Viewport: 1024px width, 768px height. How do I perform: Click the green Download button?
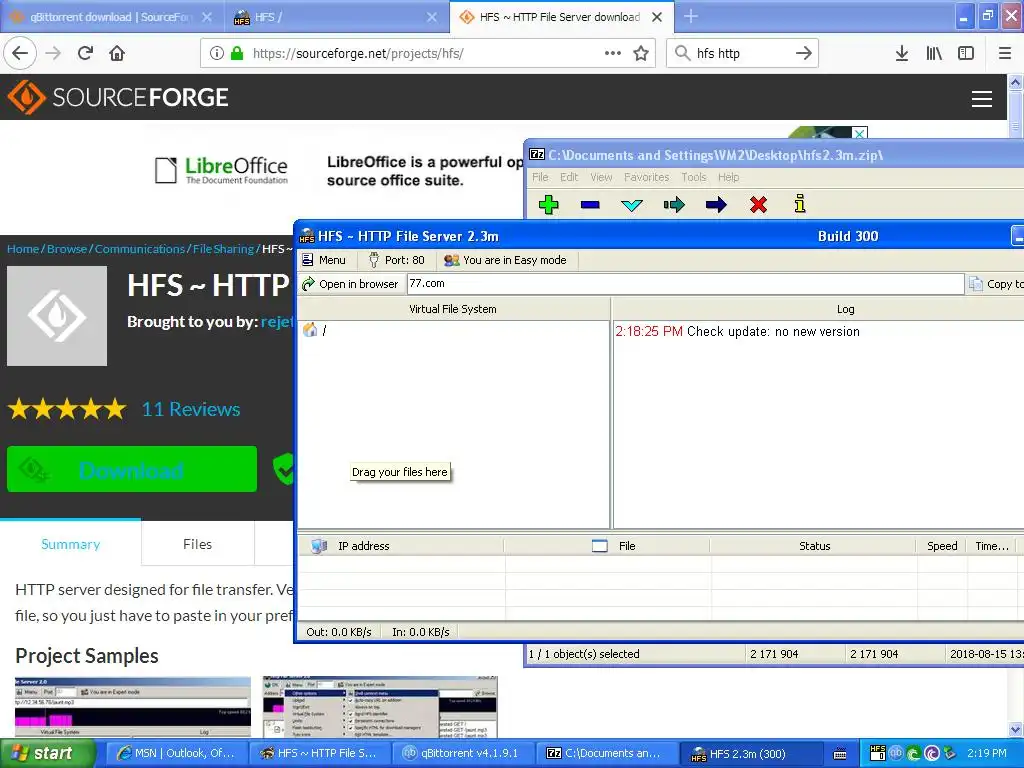pos(132,469)
